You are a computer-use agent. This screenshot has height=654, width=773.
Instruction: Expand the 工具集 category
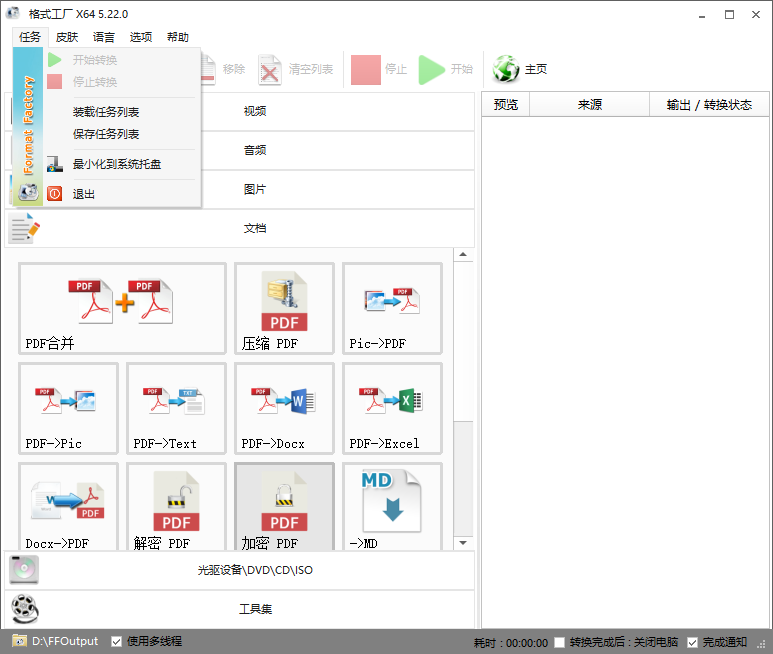(240, 609)
